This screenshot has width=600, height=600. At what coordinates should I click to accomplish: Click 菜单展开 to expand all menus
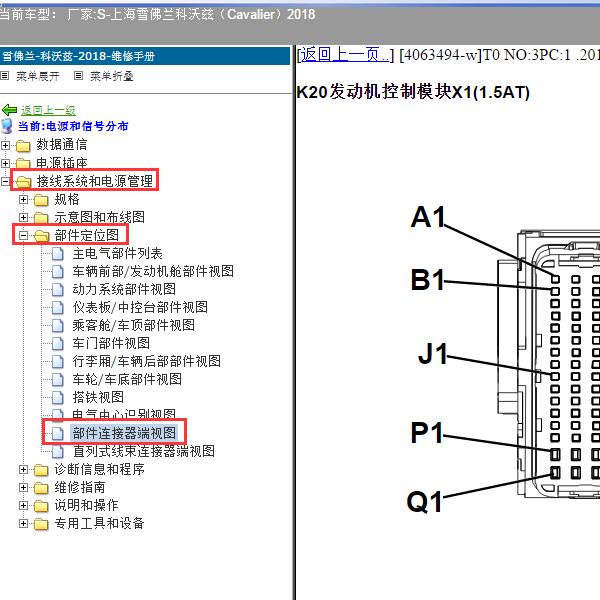[38, 76]
